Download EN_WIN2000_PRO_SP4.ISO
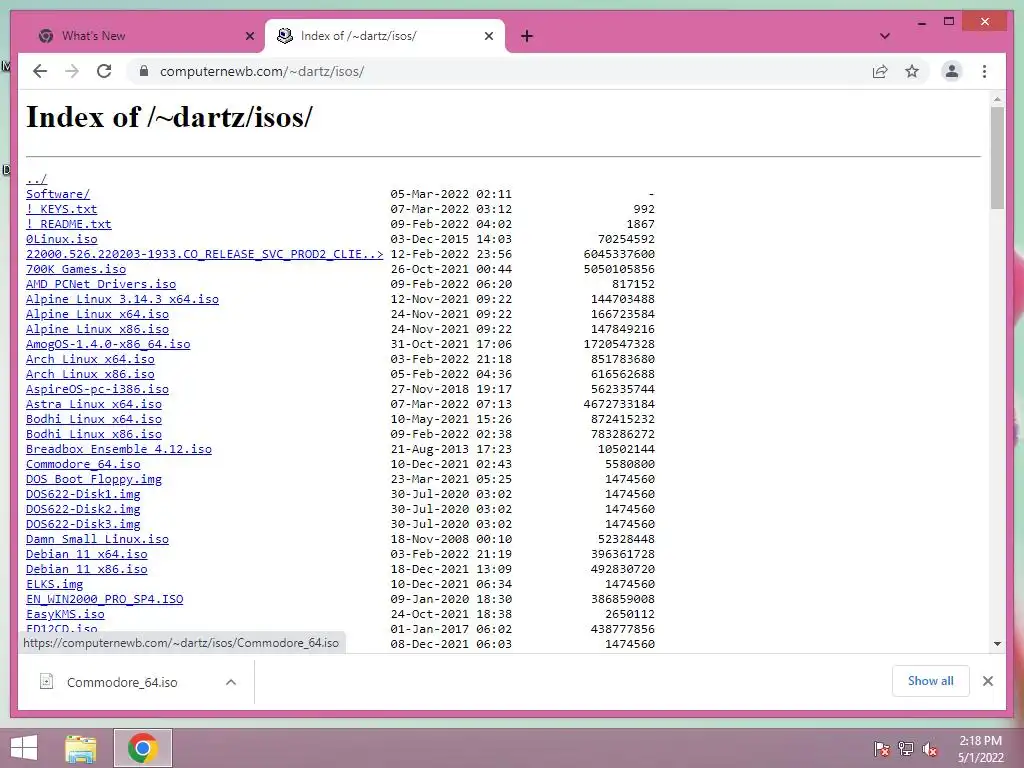The image size is (1024, 768). pyautogui.click(x=104, y=600)
